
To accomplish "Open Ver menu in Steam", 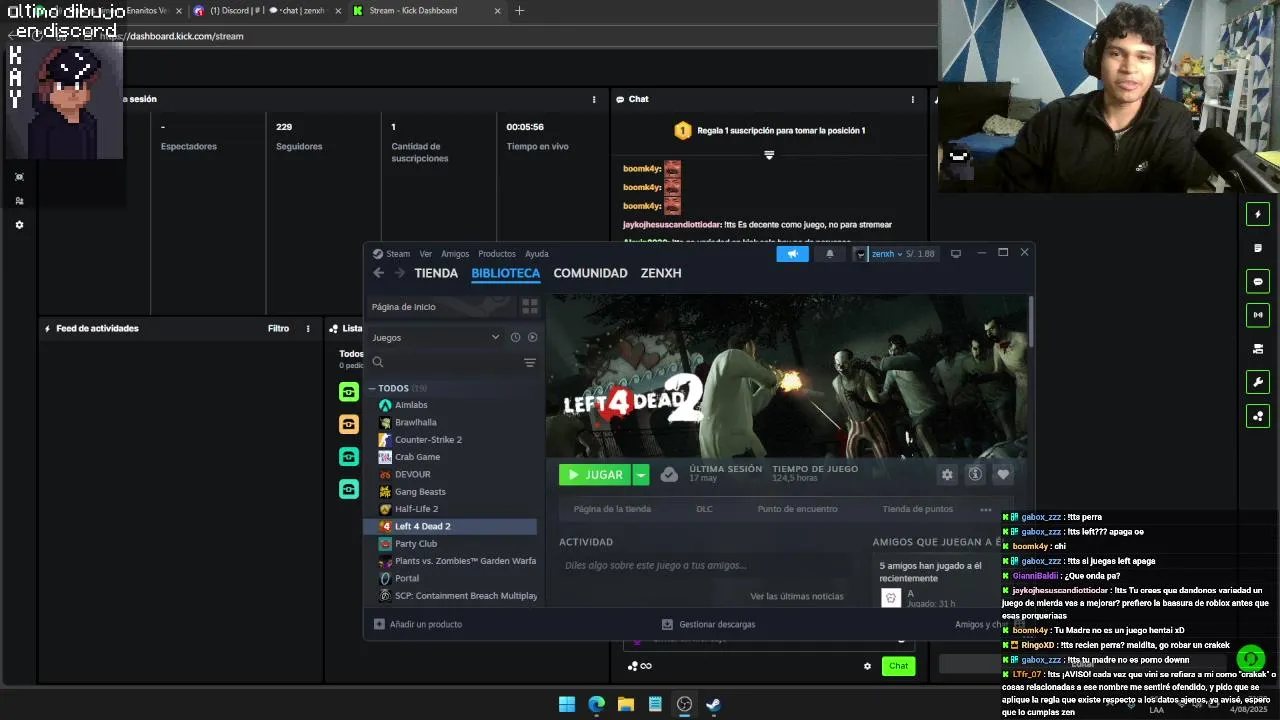I will (426, 254).
